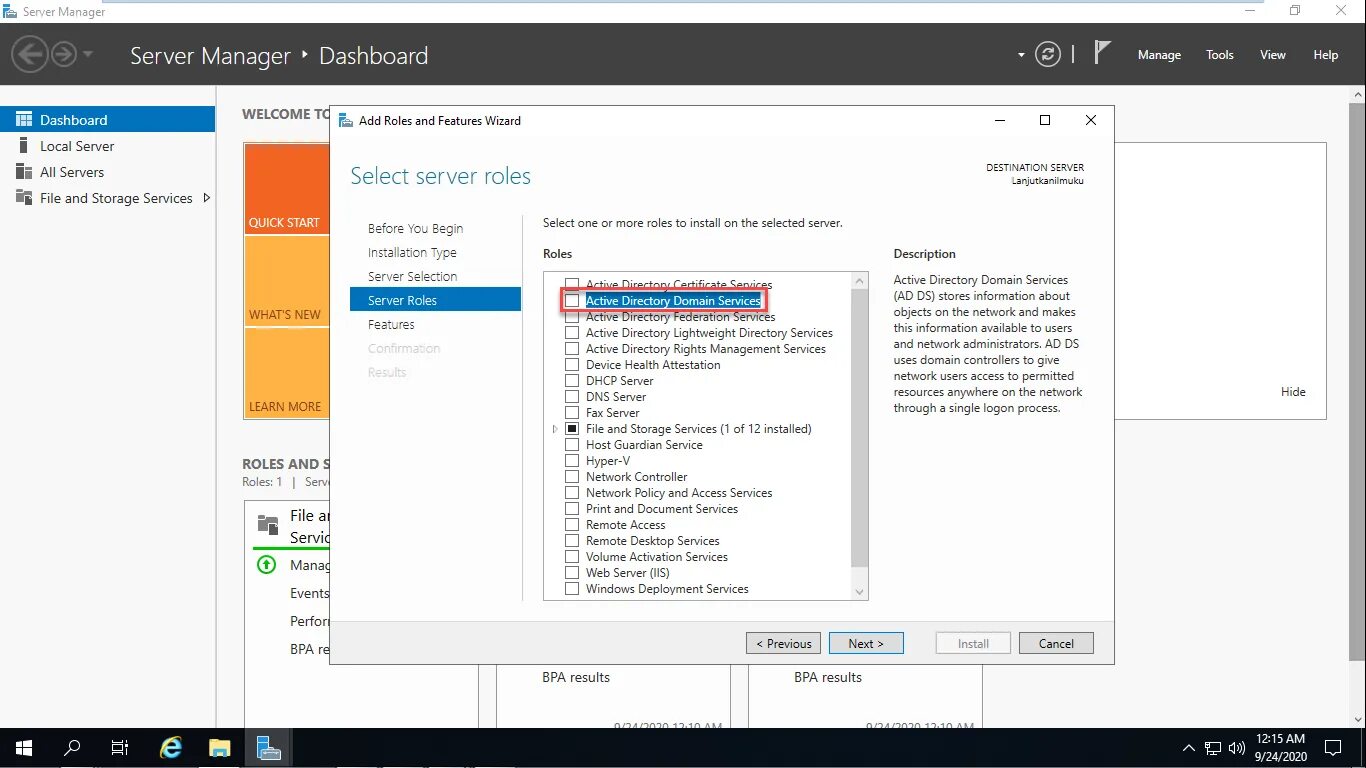Select the Network Controller role text
1366x768 pixels.
click(x=637, y=477)
